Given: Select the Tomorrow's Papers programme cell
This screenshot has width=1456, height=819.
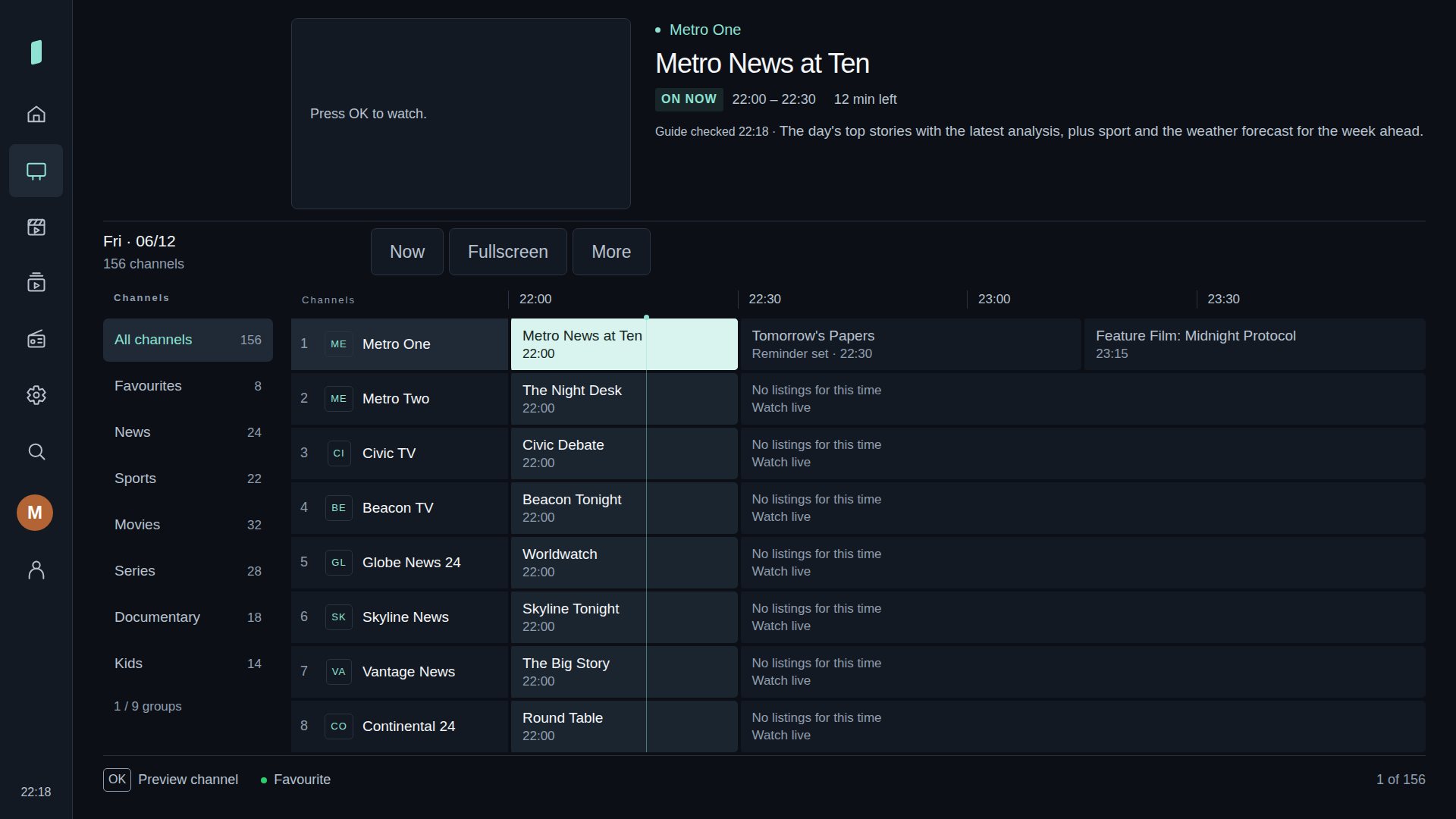Looking at the screenshot, I should pos(911,344).
